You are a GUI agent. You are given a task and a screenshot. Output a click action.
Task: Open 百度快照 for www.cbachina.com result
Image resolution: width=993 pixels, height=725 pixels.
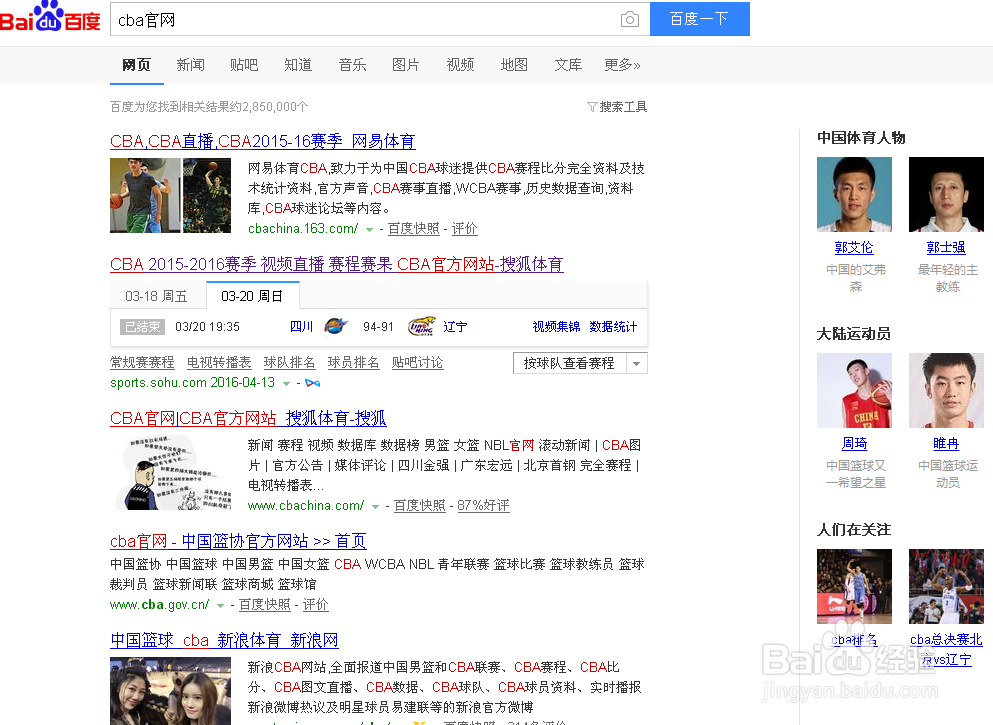point(420,505)
